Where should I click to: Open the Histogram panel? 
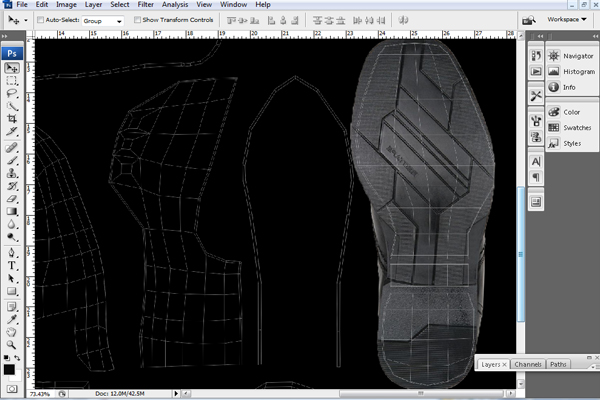[571, 72]
